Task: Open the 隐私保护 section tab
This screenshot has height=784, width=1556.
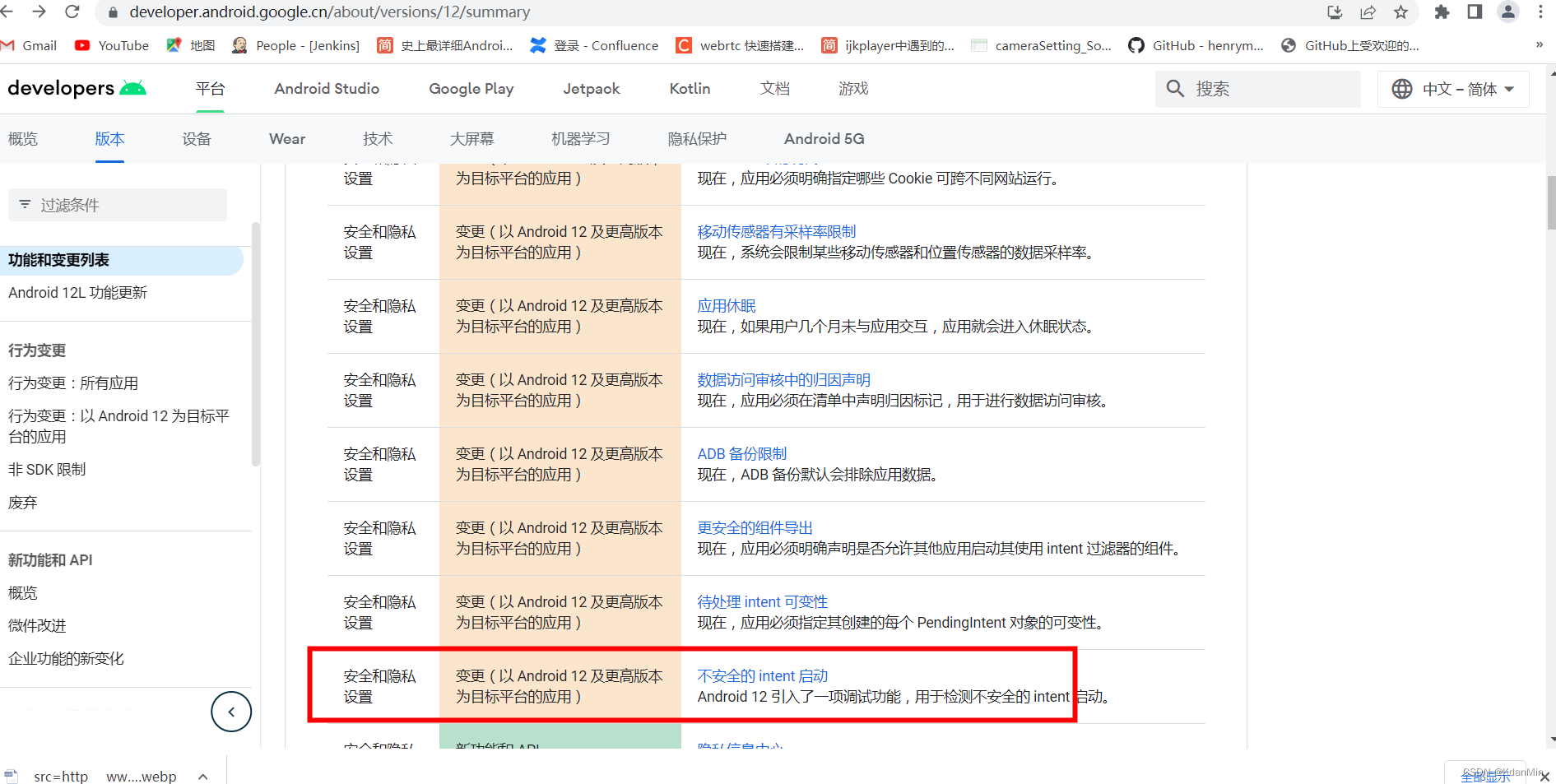Action: (x=697, y=138)
